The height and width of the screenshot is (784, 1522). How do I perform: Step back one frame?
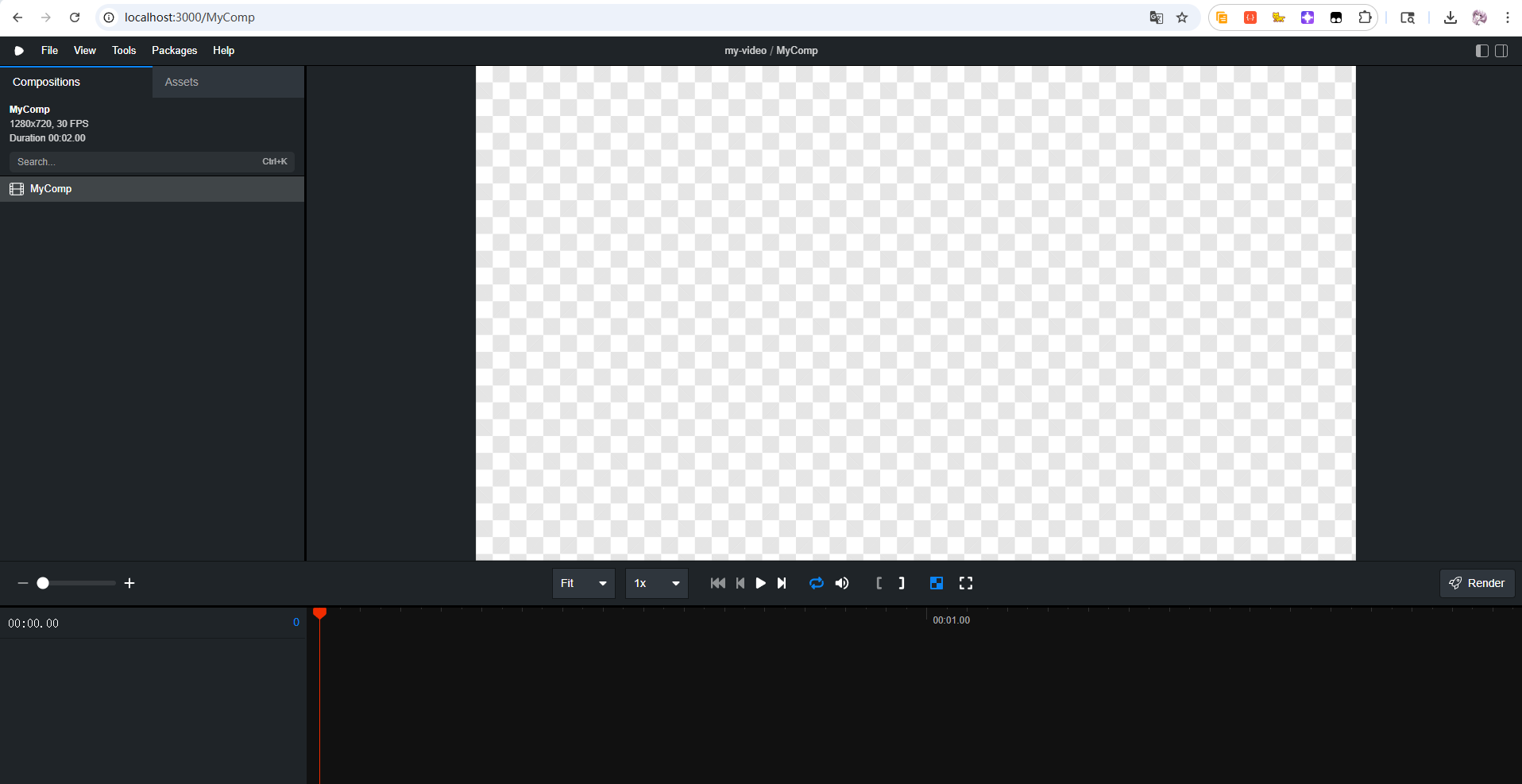coord(740,583)
